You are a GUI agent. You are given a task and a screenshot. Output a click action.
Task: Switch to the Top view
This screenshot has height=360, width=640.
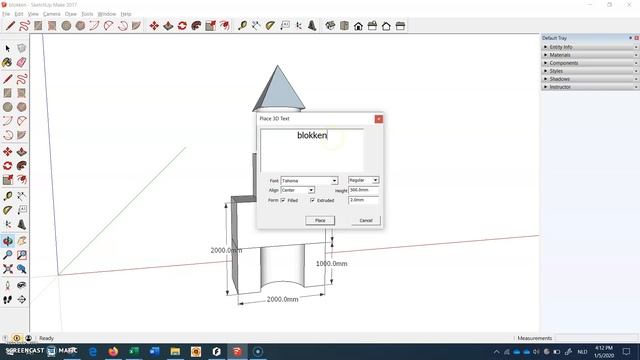click(344, 26)
